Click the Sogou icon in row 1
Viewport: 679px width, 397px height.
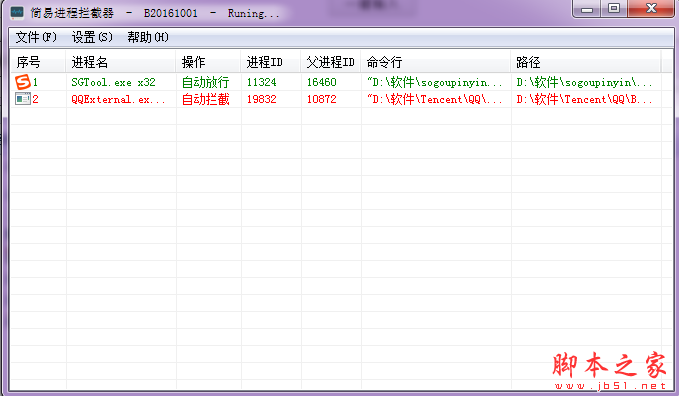pos(23,82)
